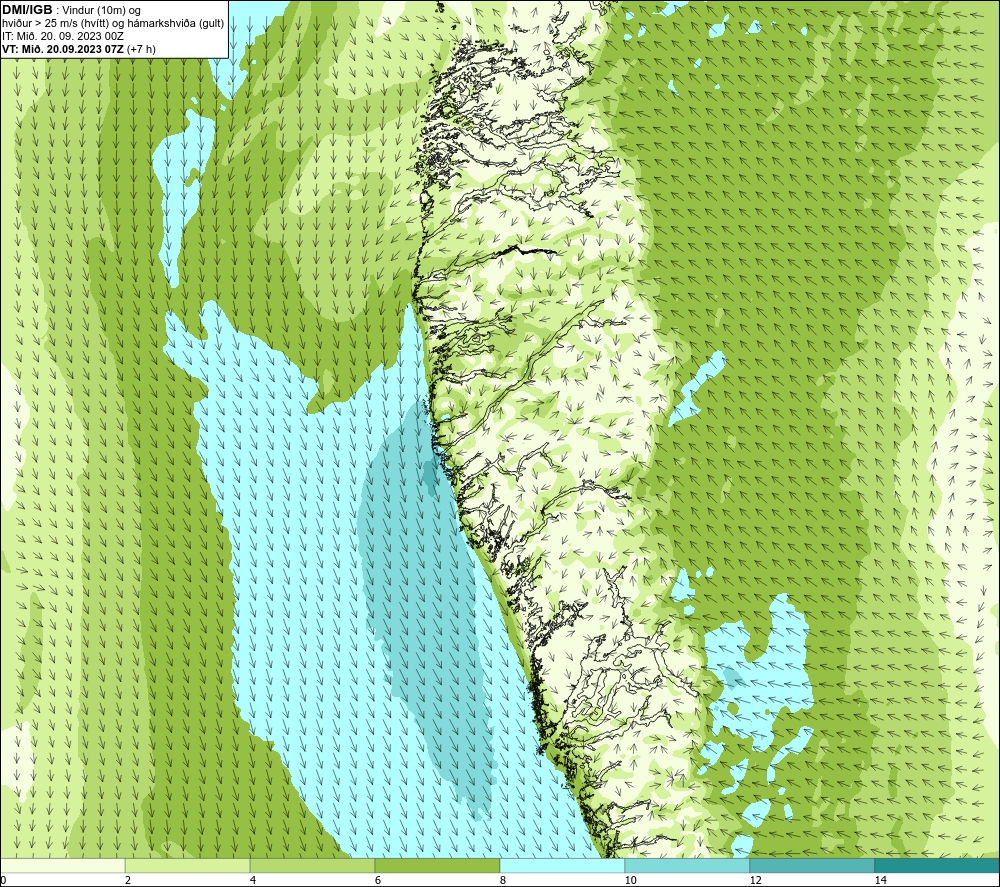
Task: Click the '2' value on the color scale
Action: pyautogui.click(x=128, y=880)
